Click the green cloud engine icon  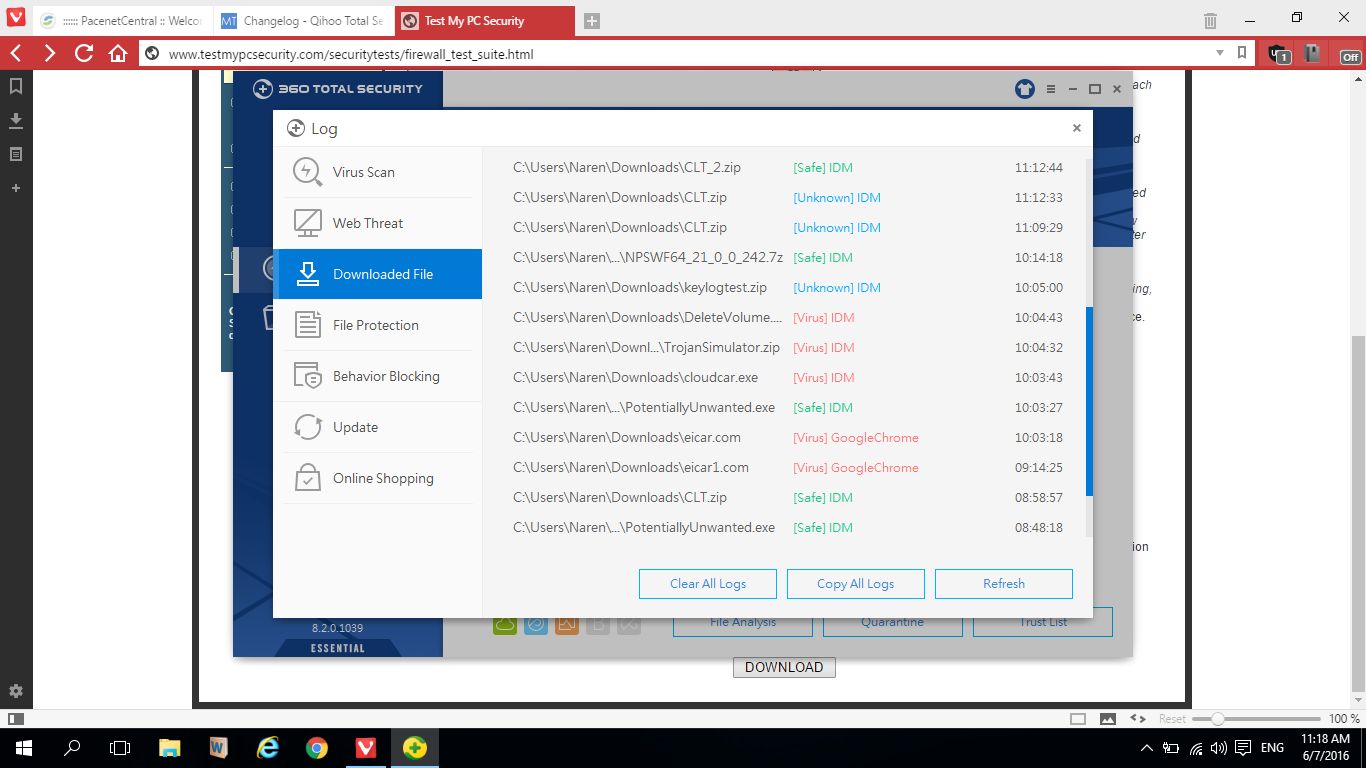click(x=505, y=624)
